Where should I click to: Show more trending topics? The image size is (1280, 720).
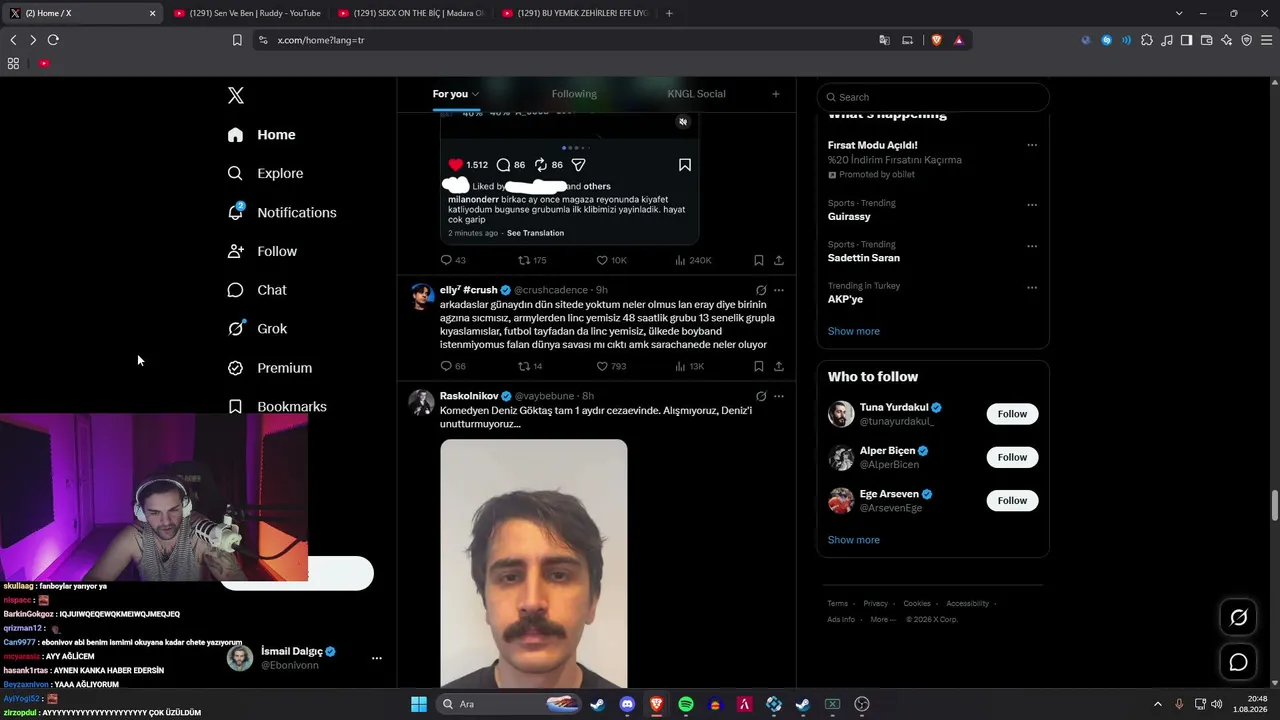pyautogui.click(x=854, y=331)
